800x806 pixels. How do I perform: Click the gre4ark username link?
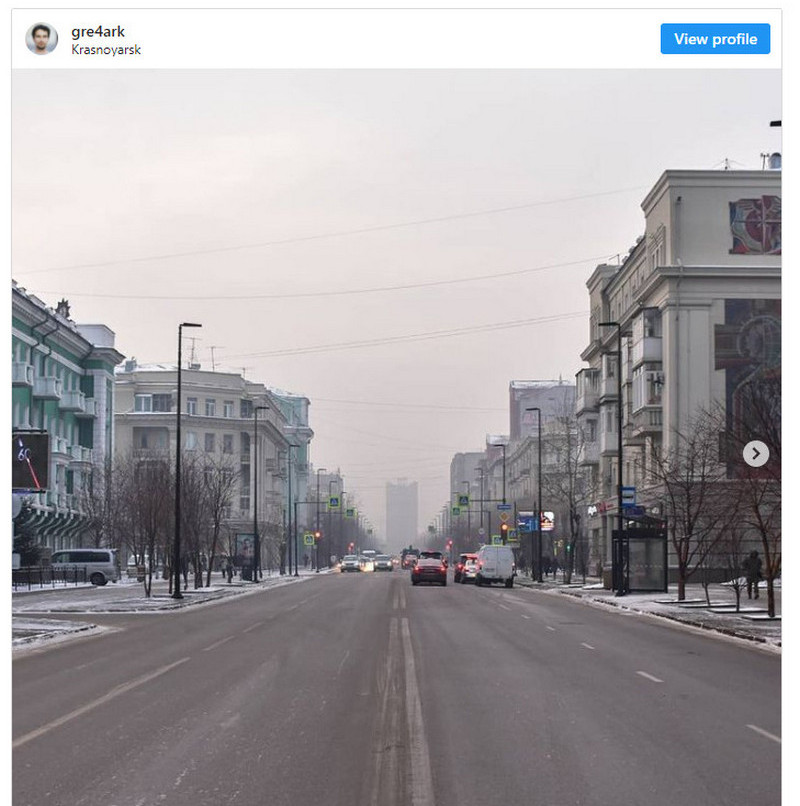pos(98,32)
